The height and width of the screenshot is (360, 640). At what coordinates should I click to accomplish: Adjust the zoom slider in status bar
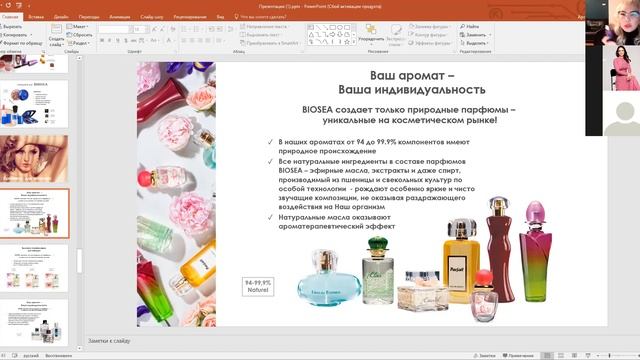609,356
